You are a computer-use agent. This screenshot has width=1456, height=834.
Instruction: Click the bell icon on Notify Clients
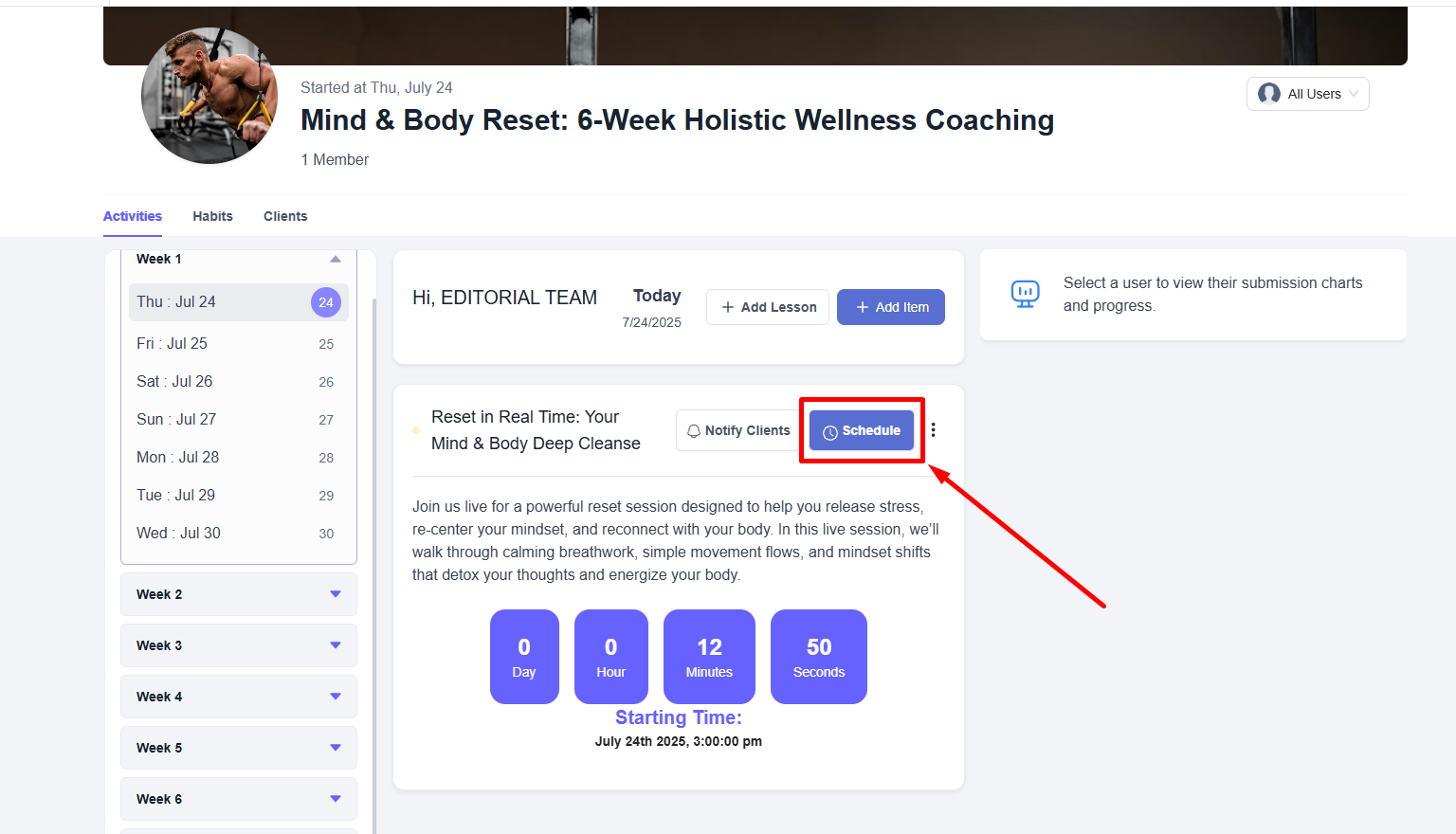click(694, 431)
